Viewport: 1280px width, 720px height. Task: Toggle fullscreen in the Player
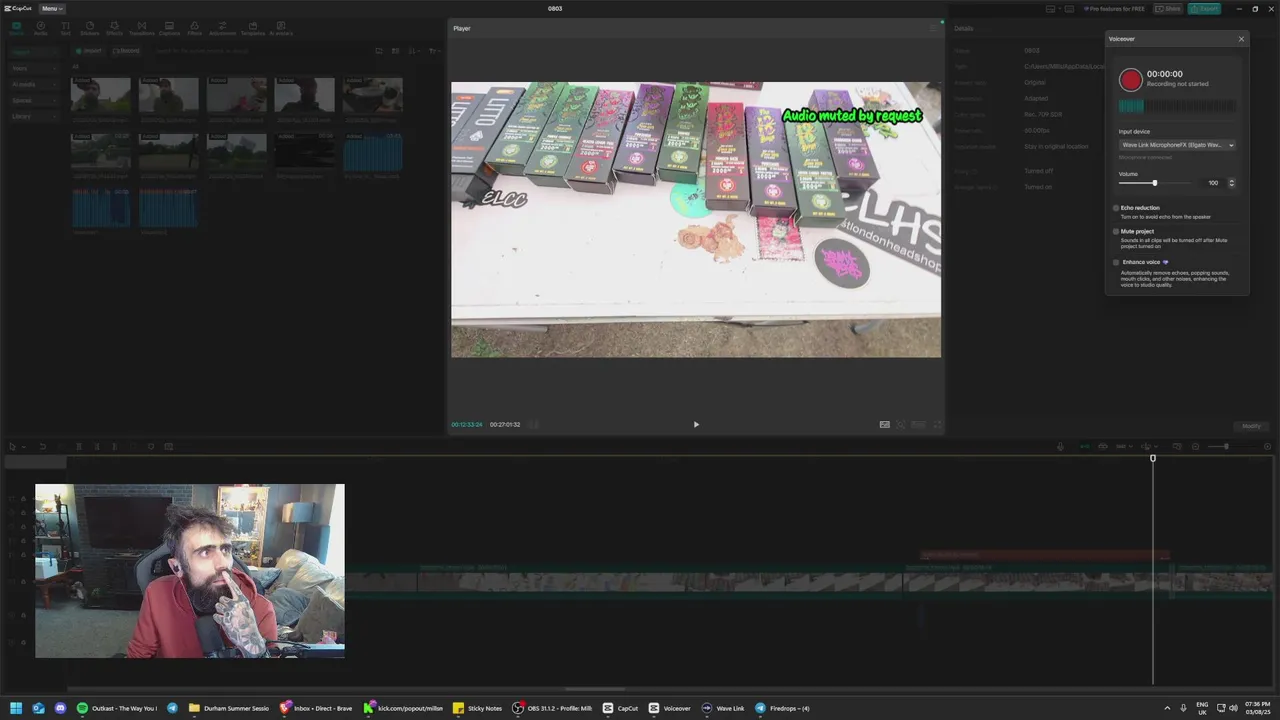coord(937,424)
